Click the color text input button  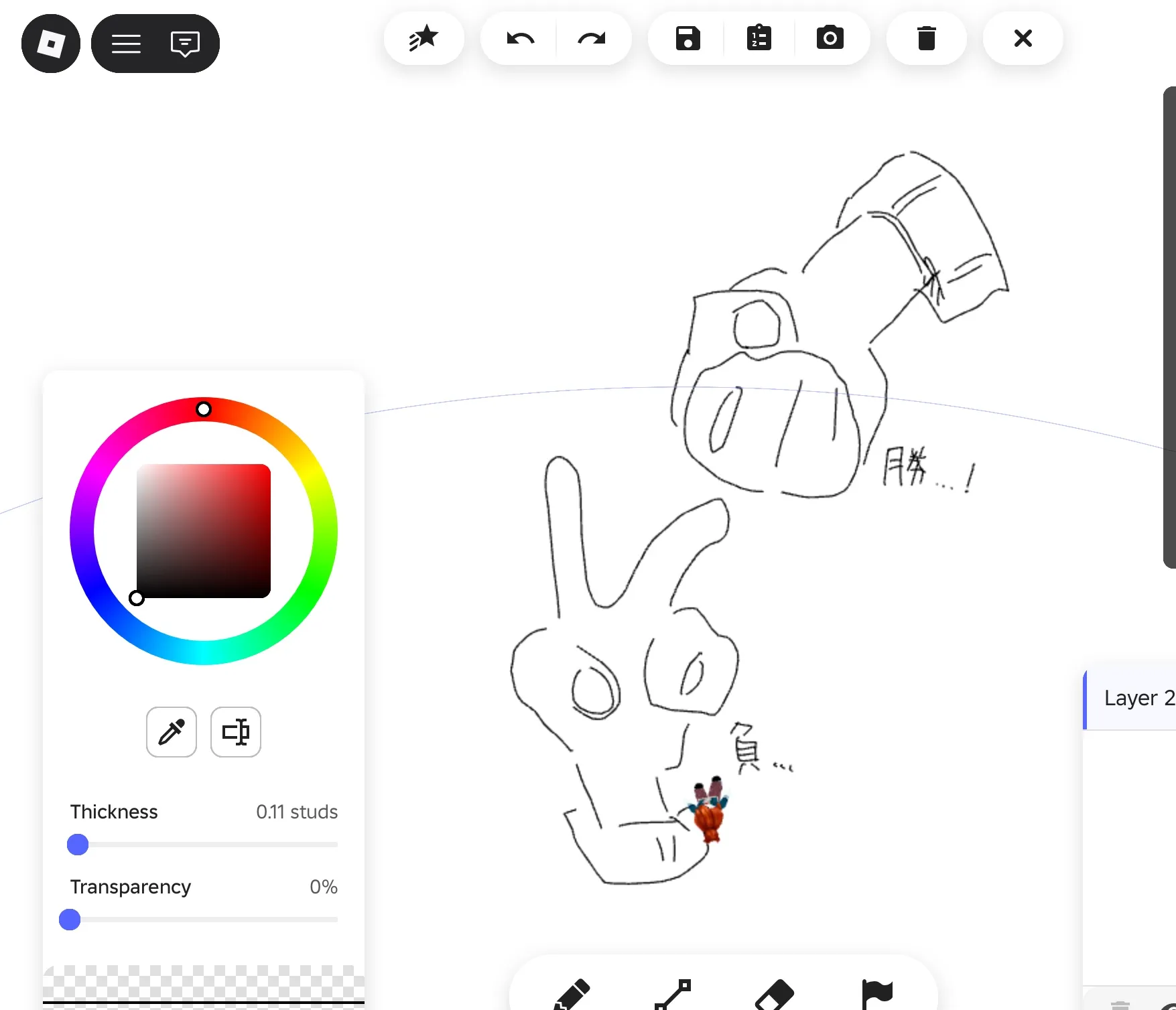click(236, 732)
